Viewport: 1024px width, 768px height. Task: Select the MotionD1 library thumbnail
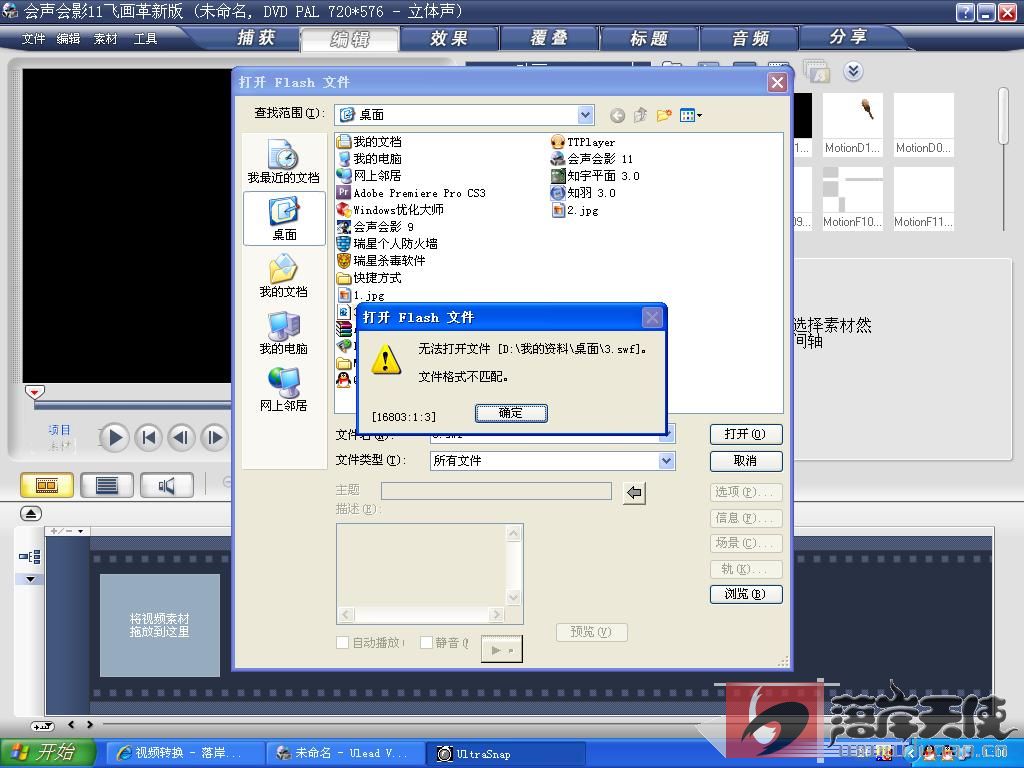(x=852, y=124)
